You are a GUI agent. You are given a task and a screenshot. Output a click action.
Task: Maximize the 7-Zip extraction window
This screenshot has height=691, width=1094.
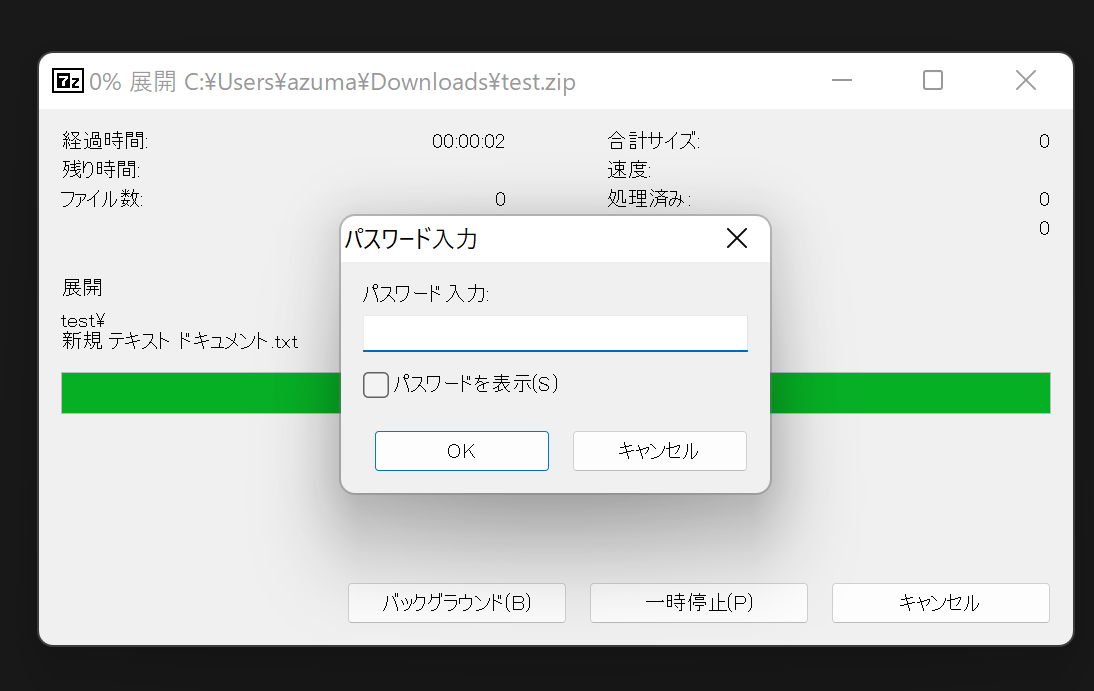tap(932, 81)
